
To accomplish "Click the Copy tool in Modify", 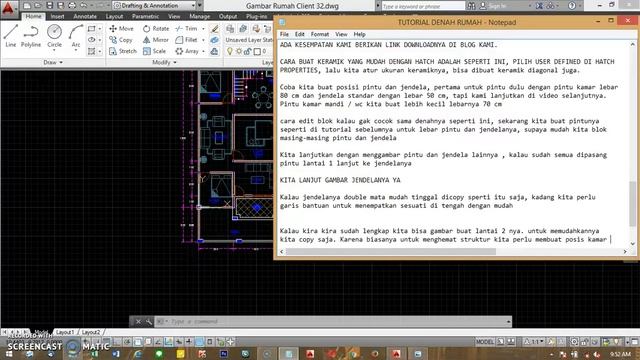I will [121, 40].
